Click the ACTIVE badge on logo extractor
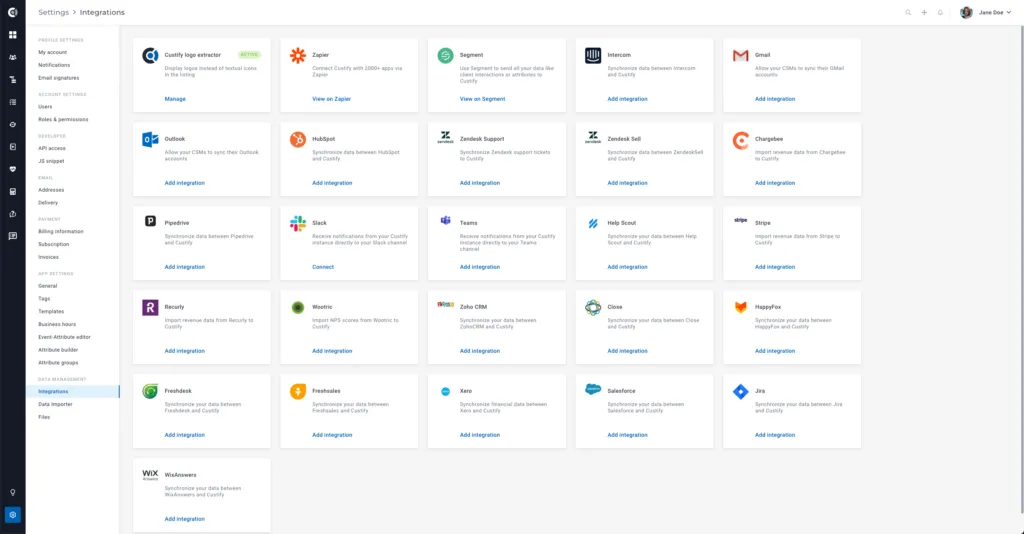 [249, 55]
